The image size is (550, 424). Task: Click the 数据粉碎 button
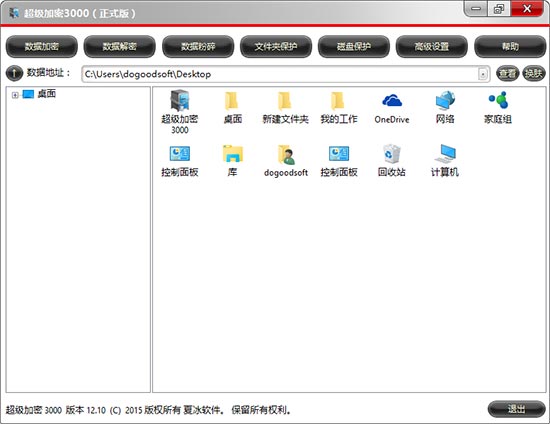(x=198, y=46)
